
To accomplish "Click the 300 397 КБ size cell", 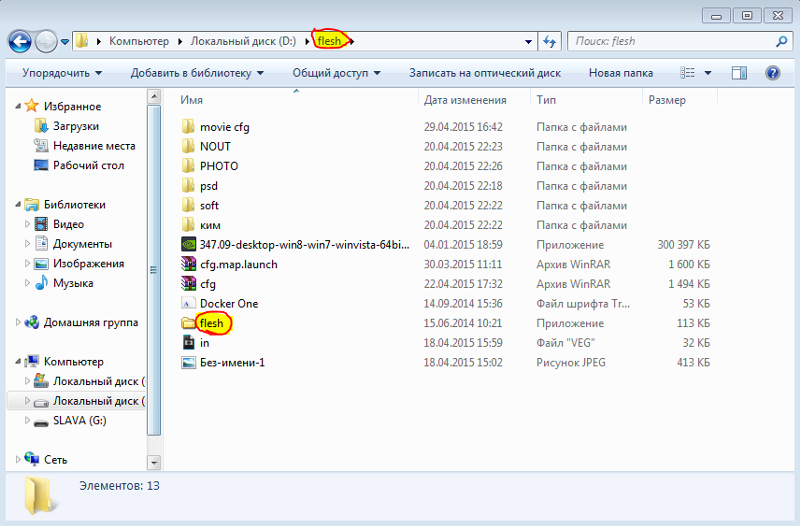I will [684, 245].
